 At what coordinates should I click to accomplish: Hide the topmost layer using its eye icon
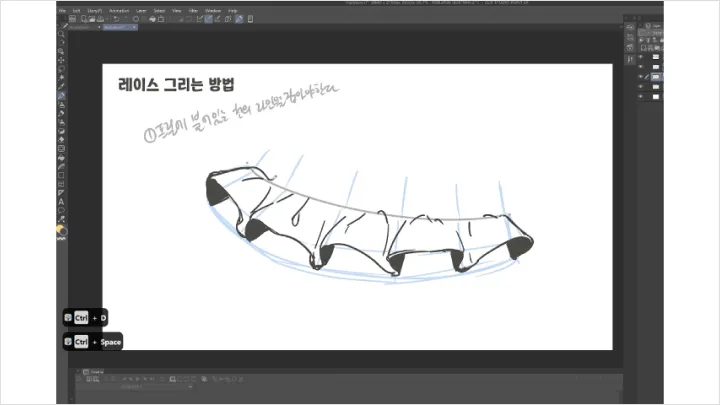641,57
